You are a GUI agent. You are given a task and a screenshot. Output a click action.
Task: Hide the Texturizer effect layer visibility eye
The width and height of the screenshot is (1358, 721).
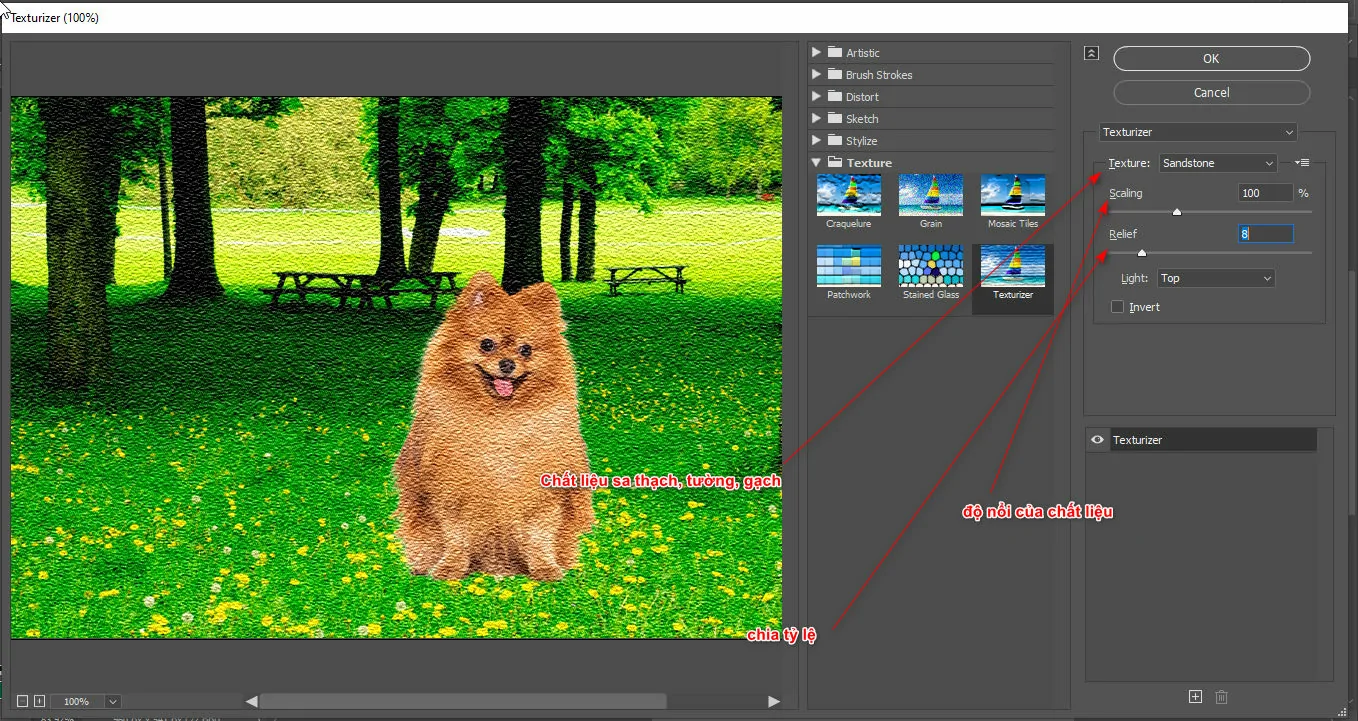(1097, 439)
